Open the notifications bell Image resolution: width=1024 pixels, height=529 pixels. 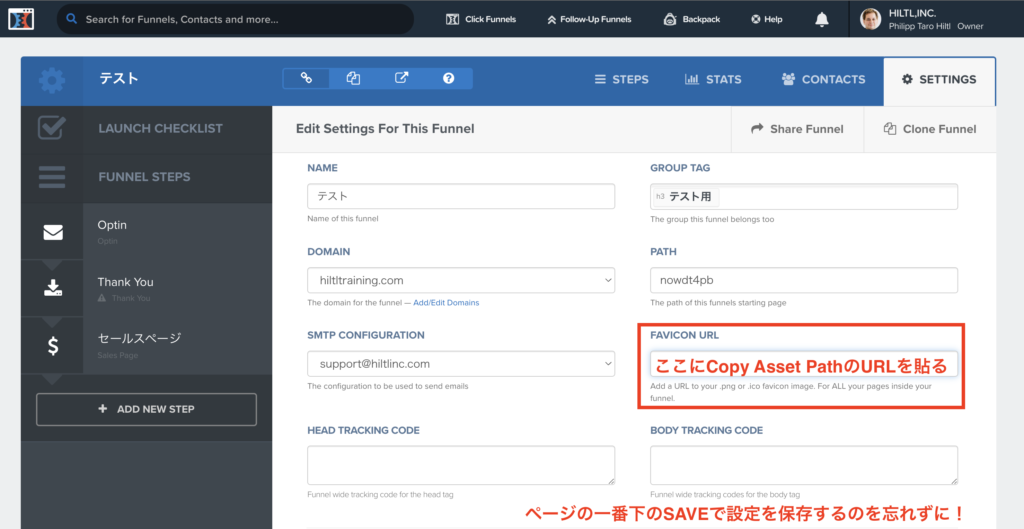click(x=822, y=20)
